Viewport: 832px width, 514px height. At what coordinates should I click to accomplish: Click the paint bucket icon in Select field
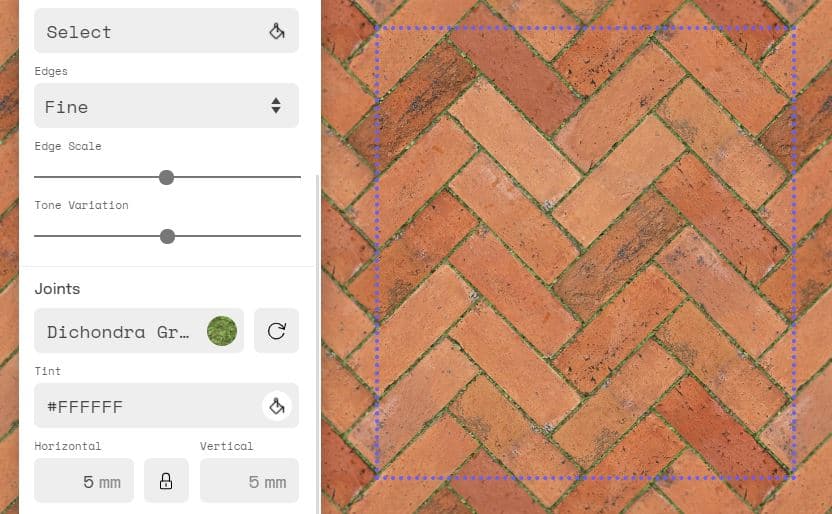(x=276, y=31)
